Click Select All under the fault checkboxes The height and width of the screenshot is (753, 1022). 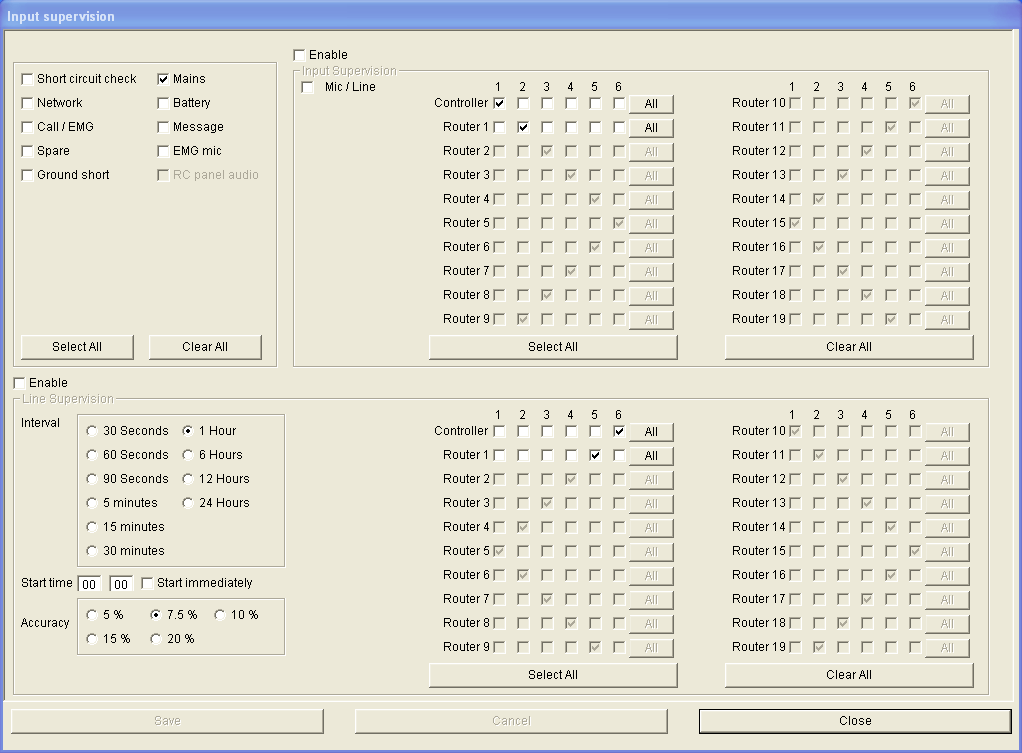[x=77, y=347]
